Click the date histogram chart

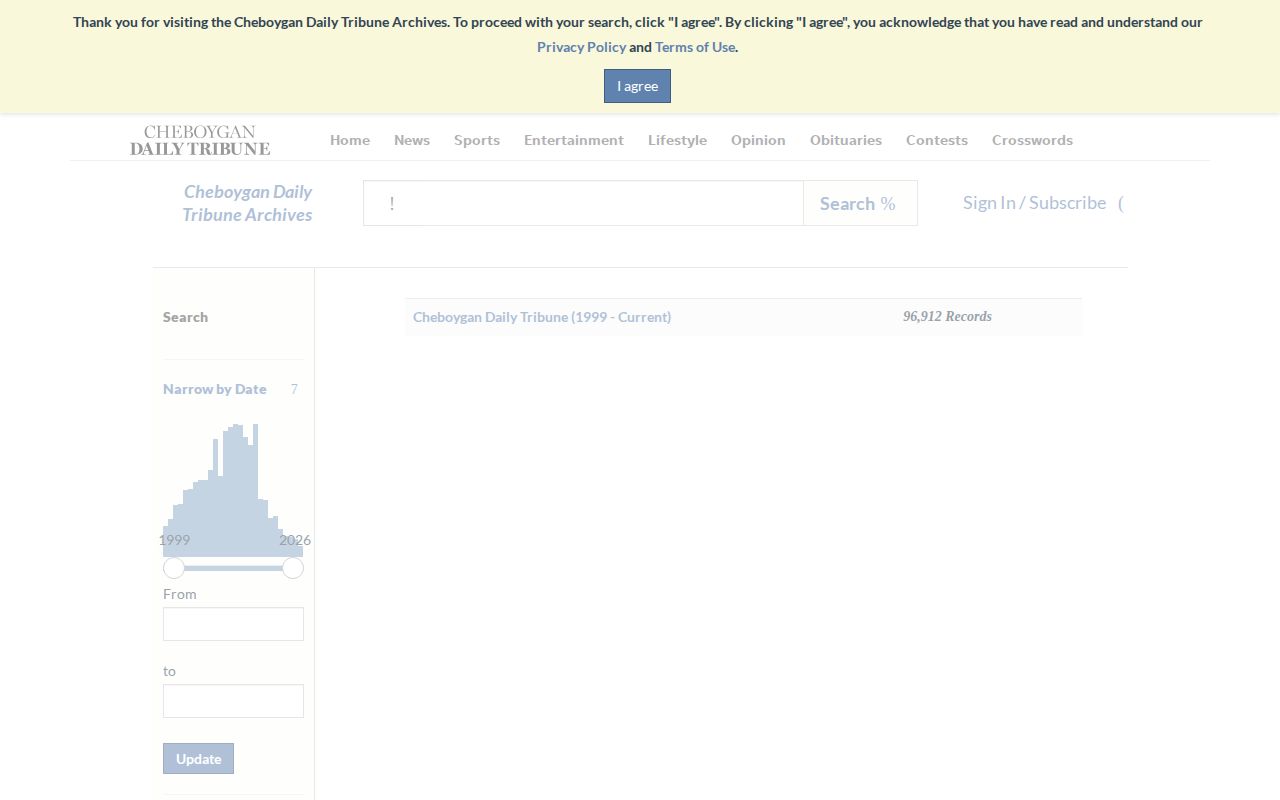233,490
